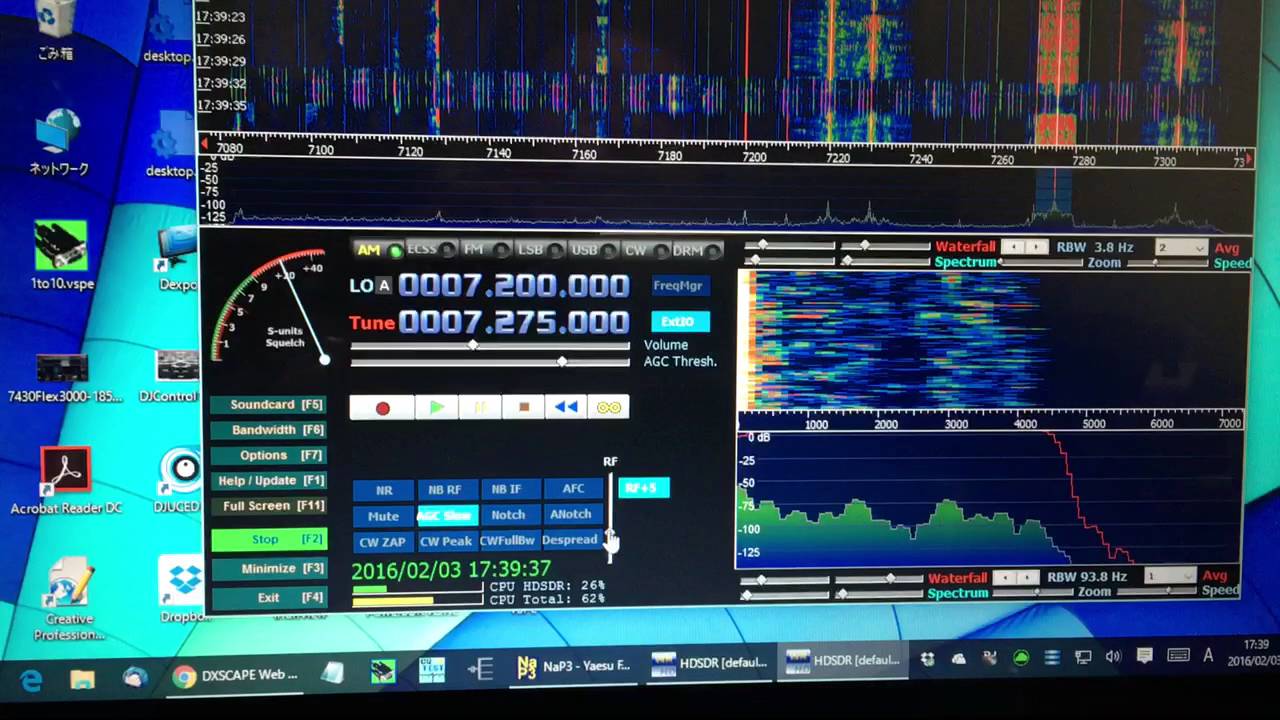
Task: Click the green Stop [F2] button
Action: pos(268,540)
